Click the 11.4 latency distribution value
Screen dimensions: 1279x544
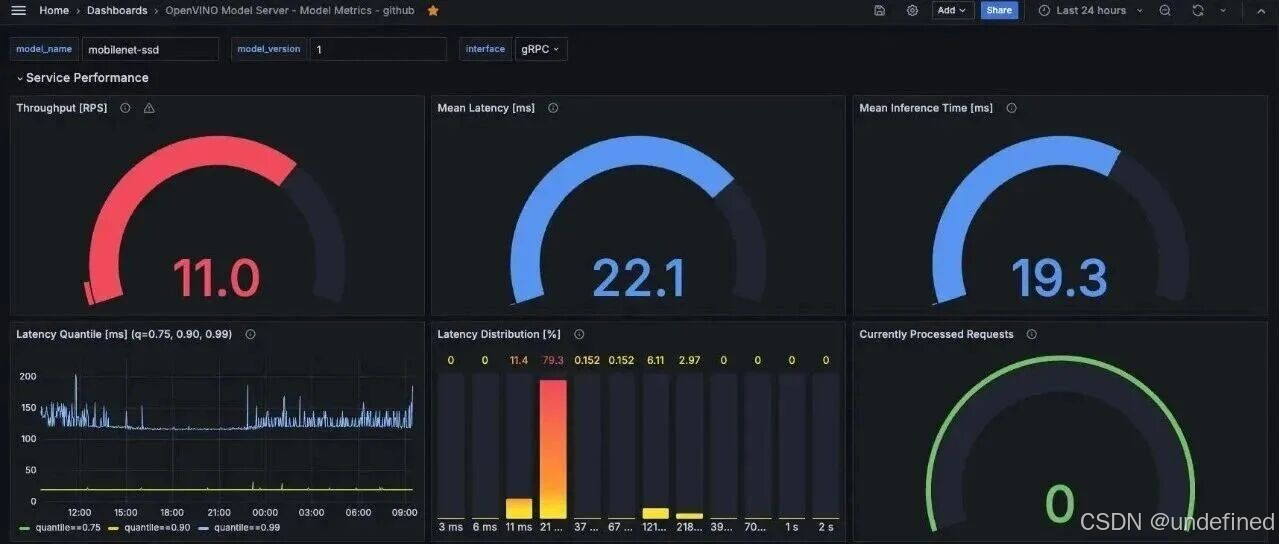click(519, 360)
